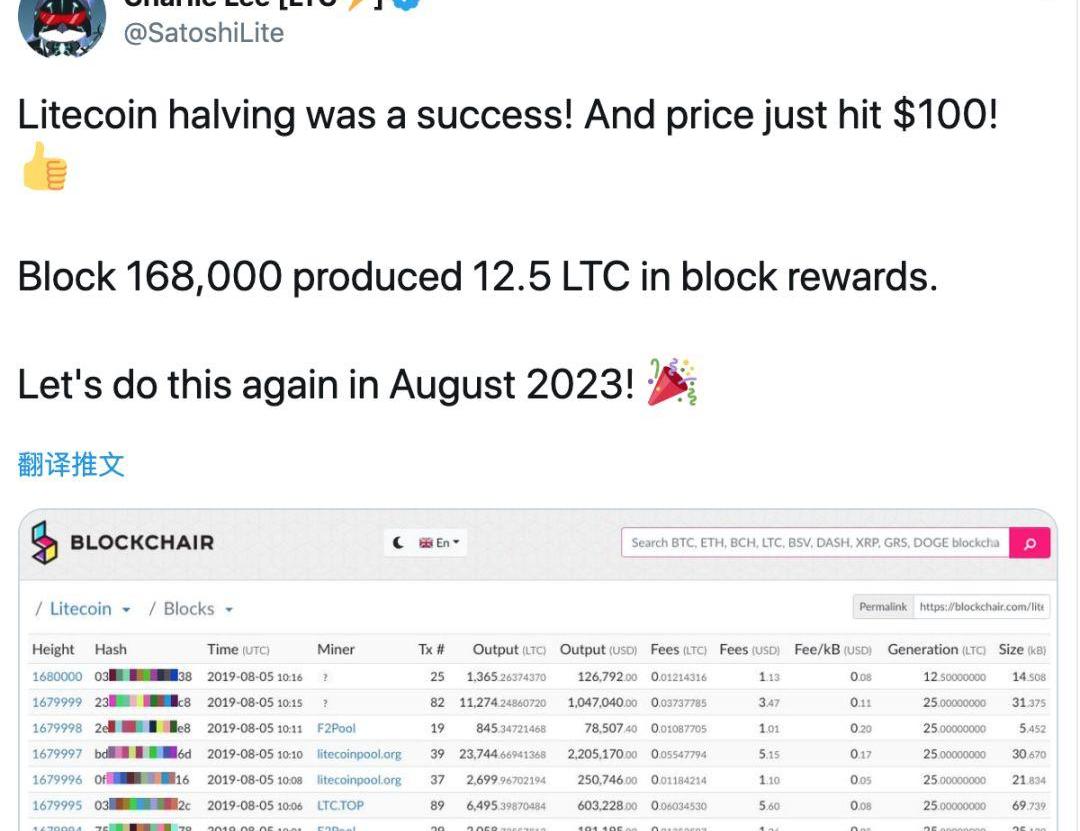The width and height of the screenshot is (1080, 831).
Task: Open the LTC.TOP miner link
Action: tap(340, 806)
